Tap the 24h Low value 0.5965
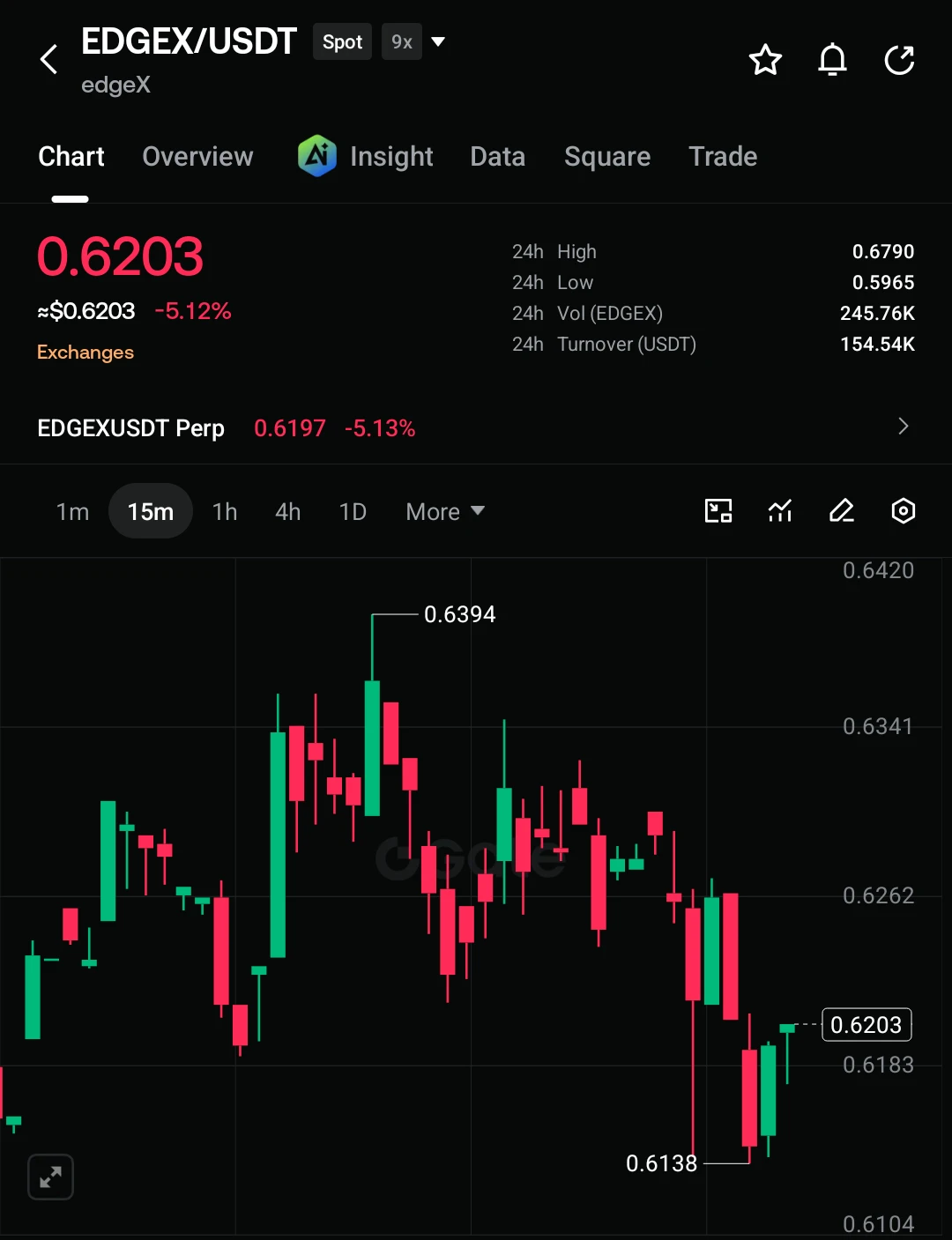 (883, 282)
